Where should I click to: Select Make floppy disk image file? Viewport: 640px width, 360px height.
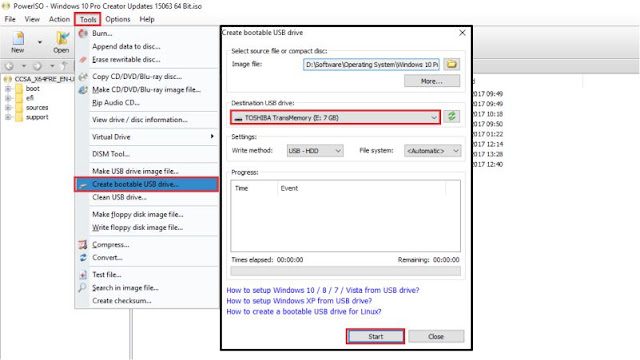(x=138, y=214)
